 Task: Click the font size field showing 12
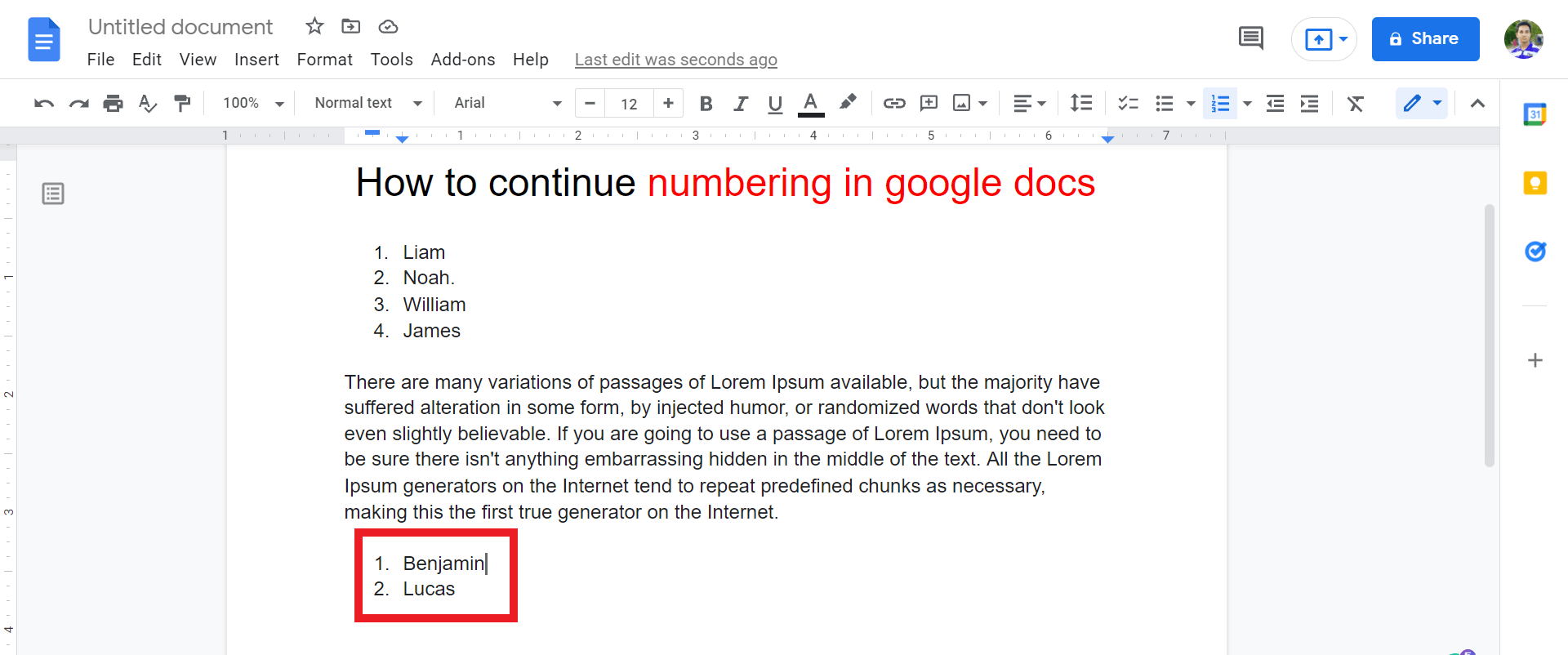[629, 104]
